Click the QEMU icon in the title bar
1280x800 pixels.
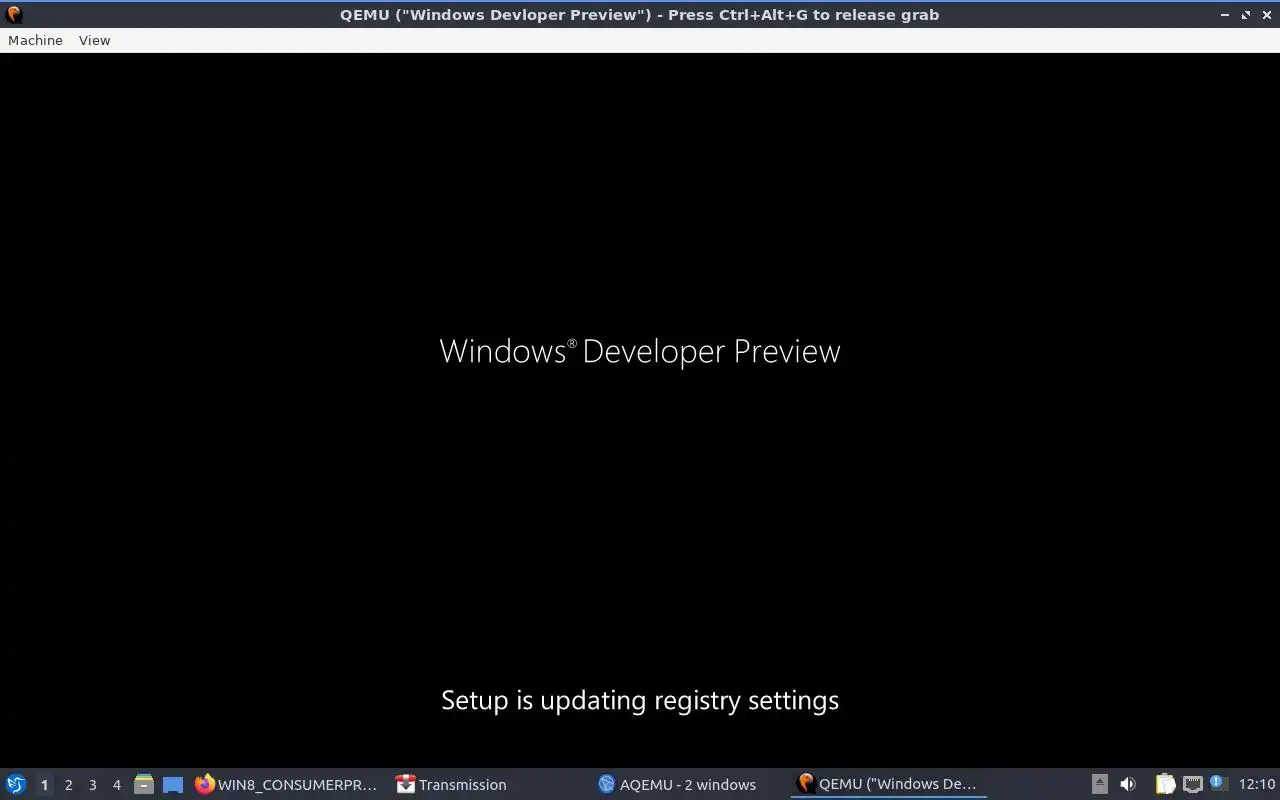(x=14, y=15)
